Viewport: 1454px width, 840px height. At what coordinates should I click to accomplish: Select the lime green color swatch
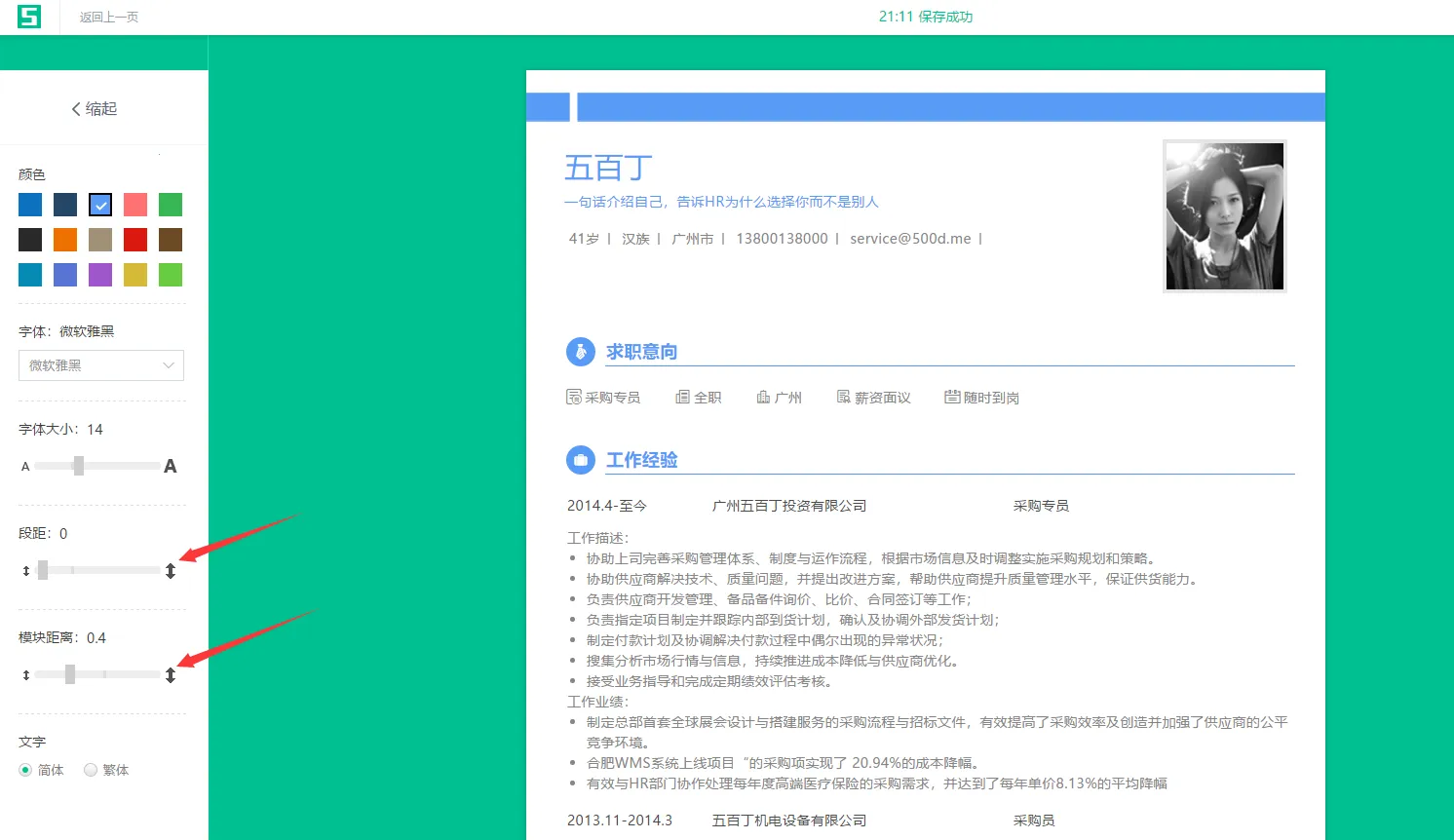pos(171,275)
